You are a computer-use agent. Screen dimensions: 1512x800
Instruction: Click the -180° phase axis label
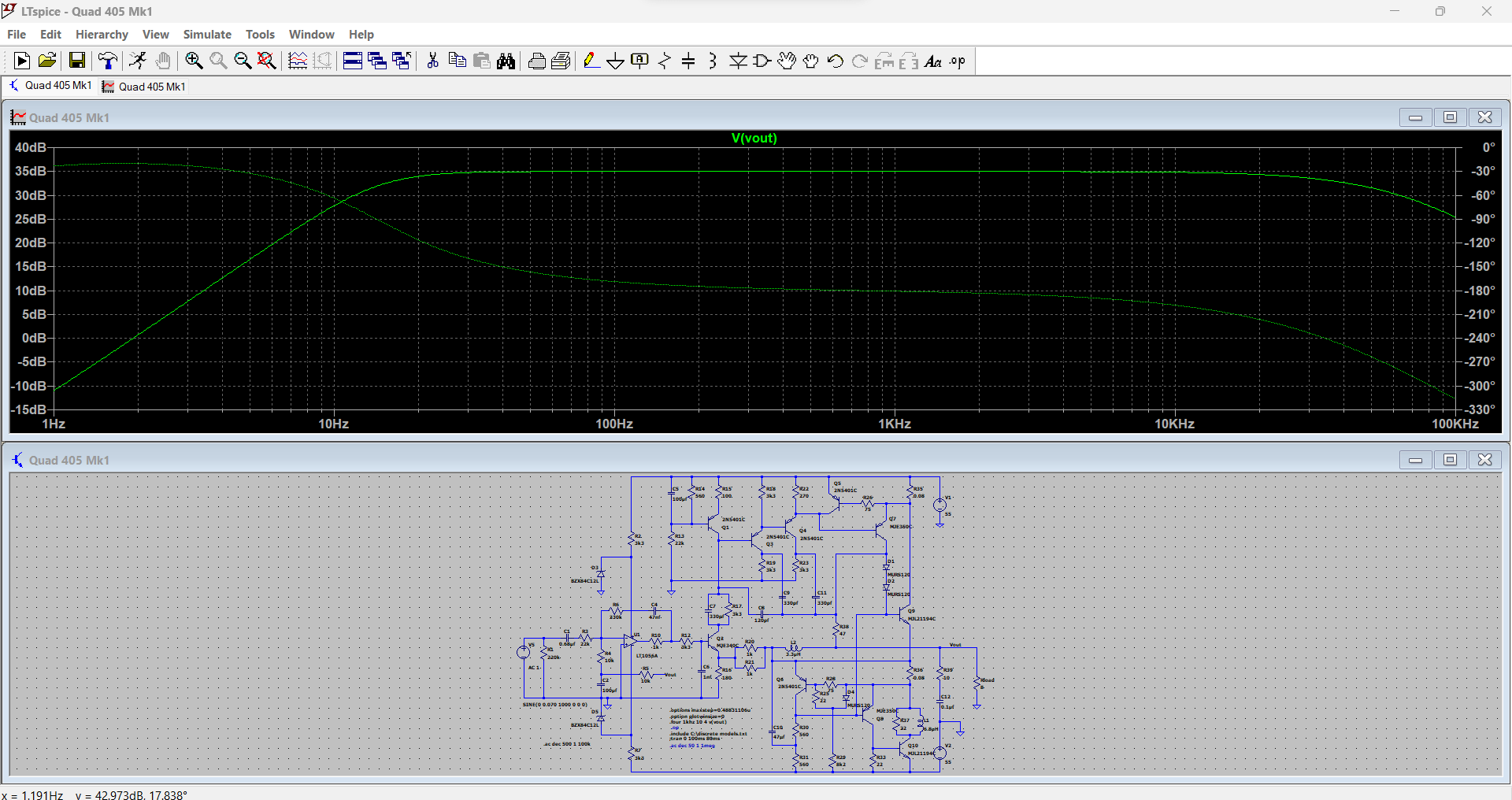click(1480, 291)
